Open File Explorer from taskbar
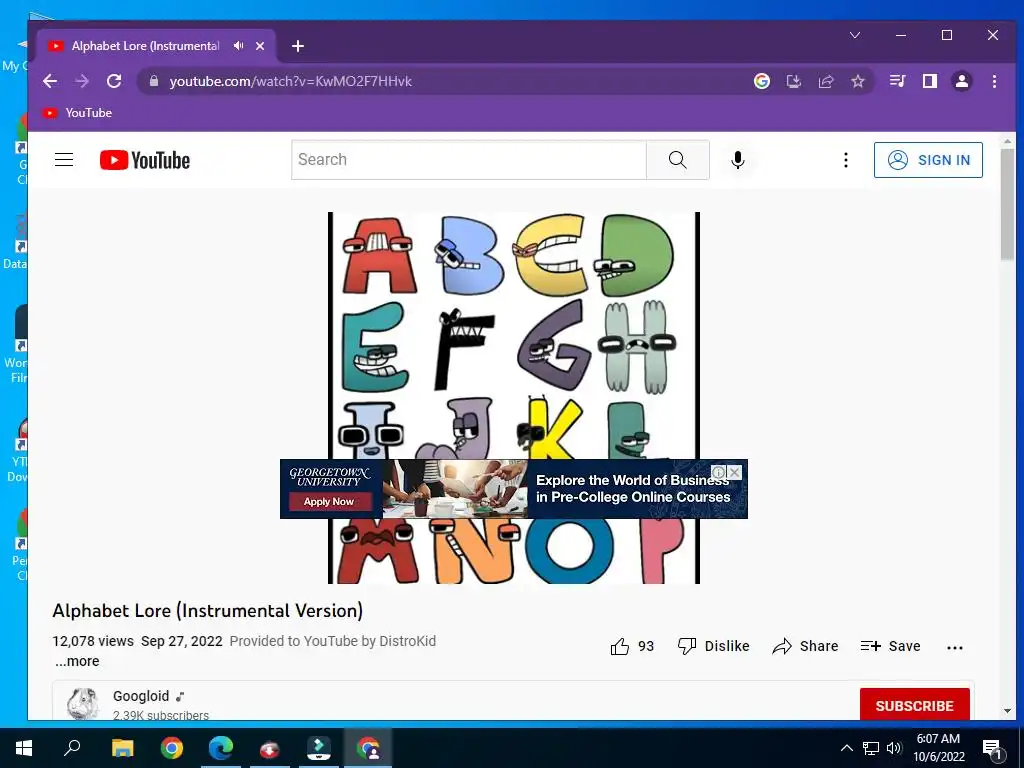This screenshot has width=1024, height=768. tap(122, 748)
